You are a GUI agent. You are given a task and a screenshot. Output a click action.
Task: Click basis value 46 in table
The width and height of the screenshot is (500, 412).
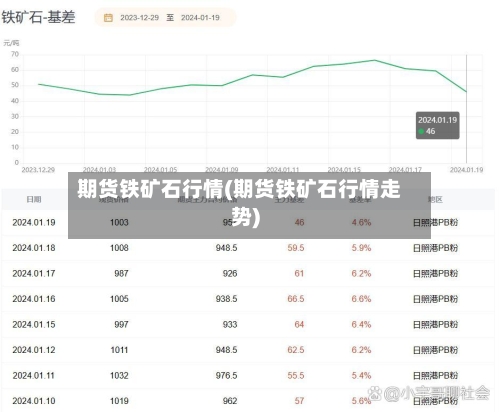point(299,222)
